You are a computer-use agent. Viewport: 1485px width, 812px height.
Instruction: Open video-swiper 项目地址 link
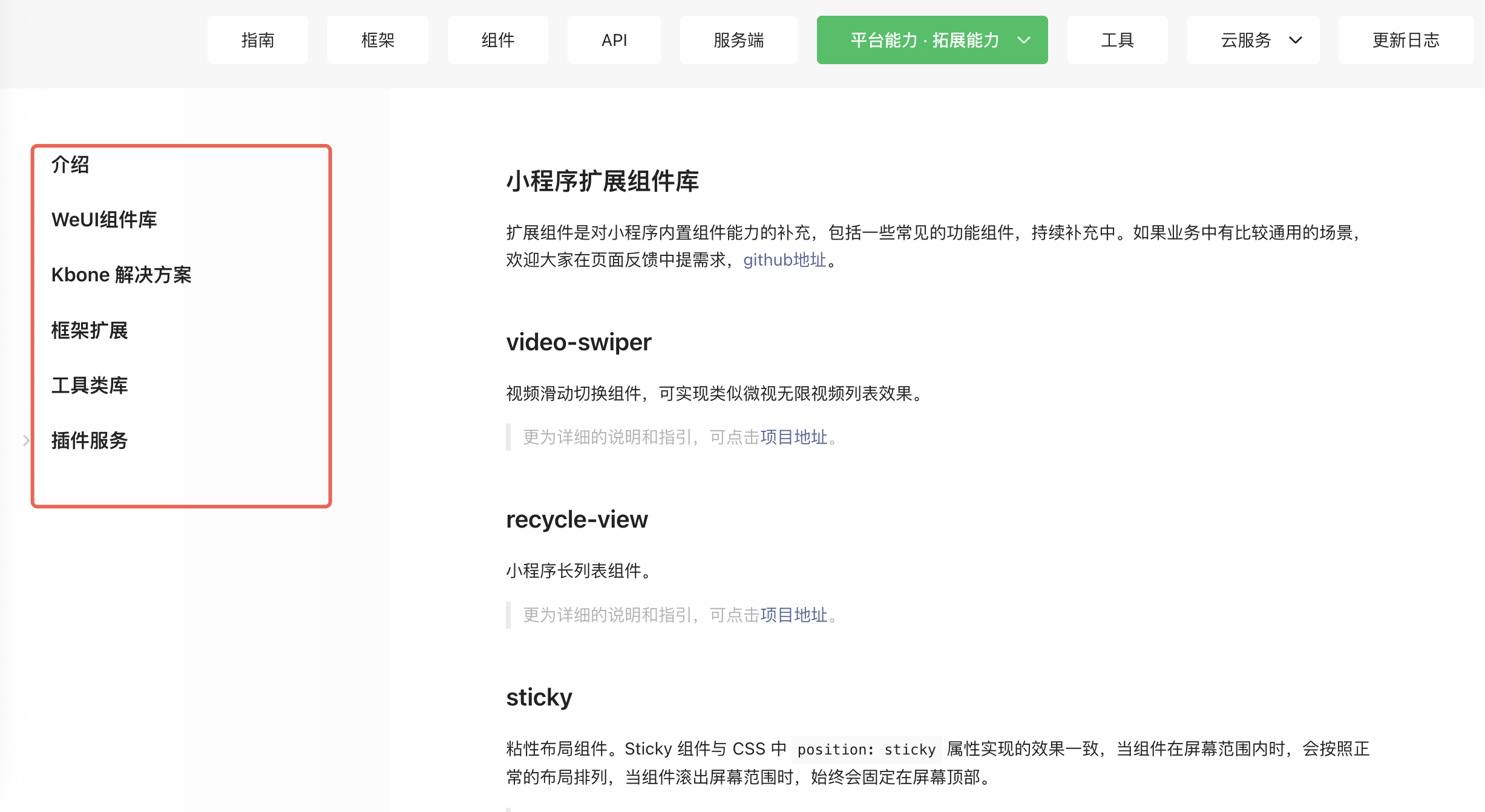[x=793, y=437]
